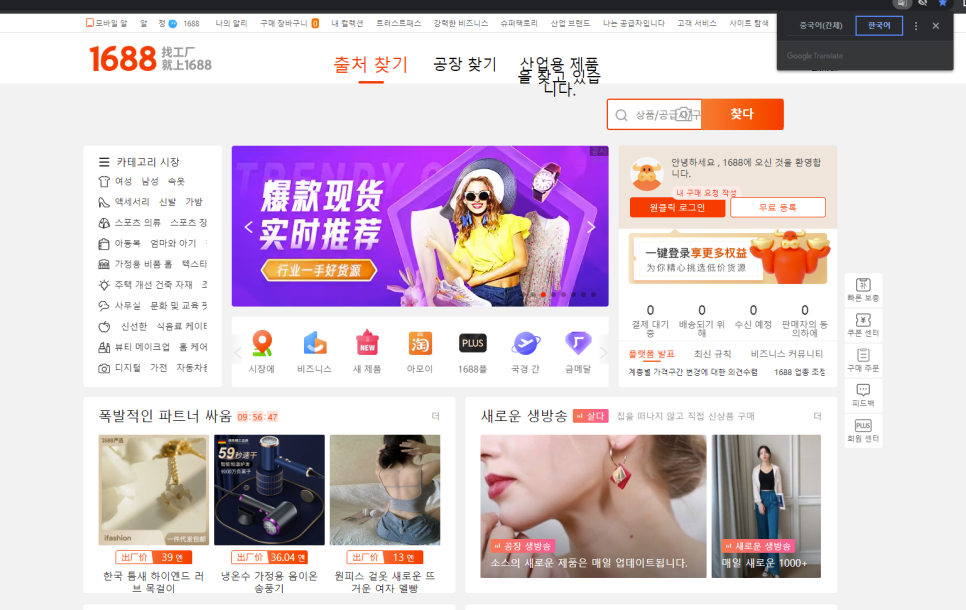Switch to 비즈니스 커뮤니티 tab
This screenshot has width=966, height=610.
pos(787,354)
